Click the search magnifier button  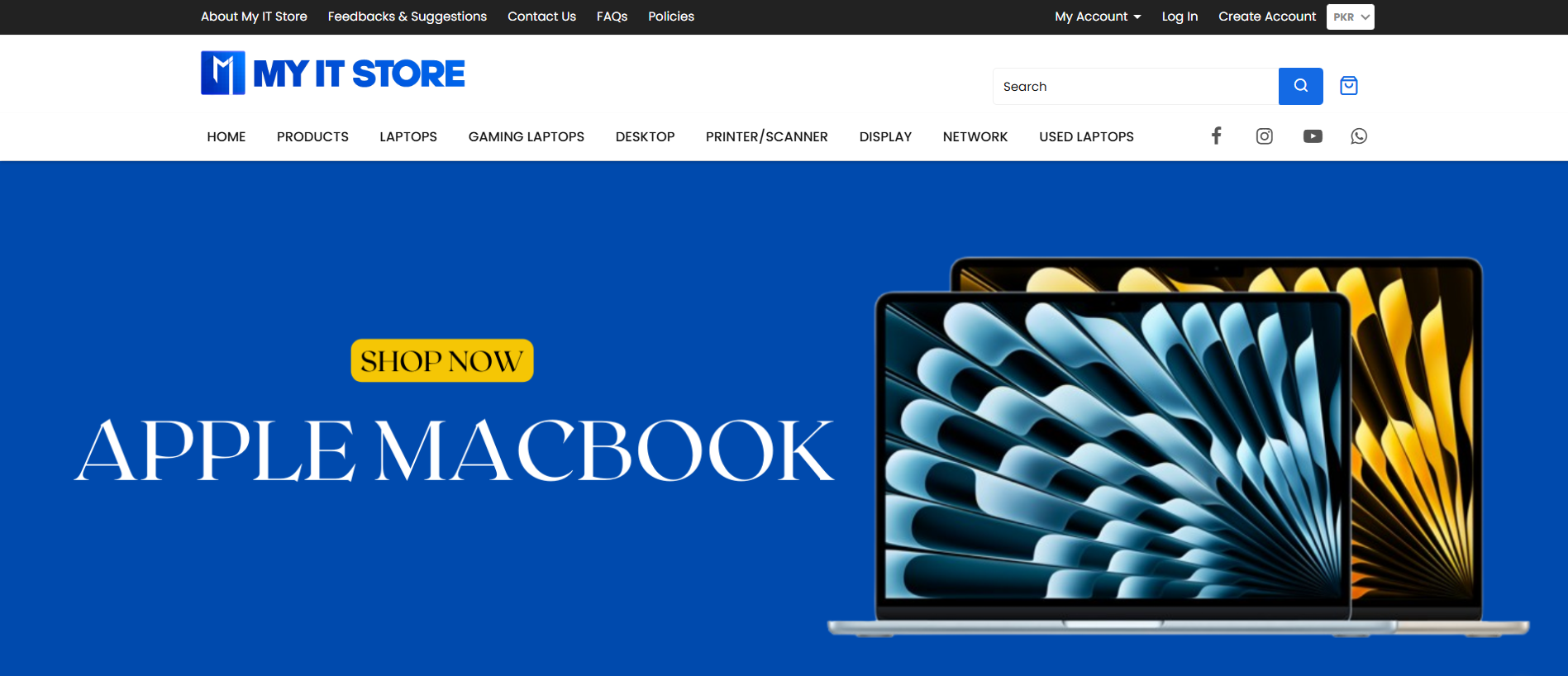click(1300, 86)
